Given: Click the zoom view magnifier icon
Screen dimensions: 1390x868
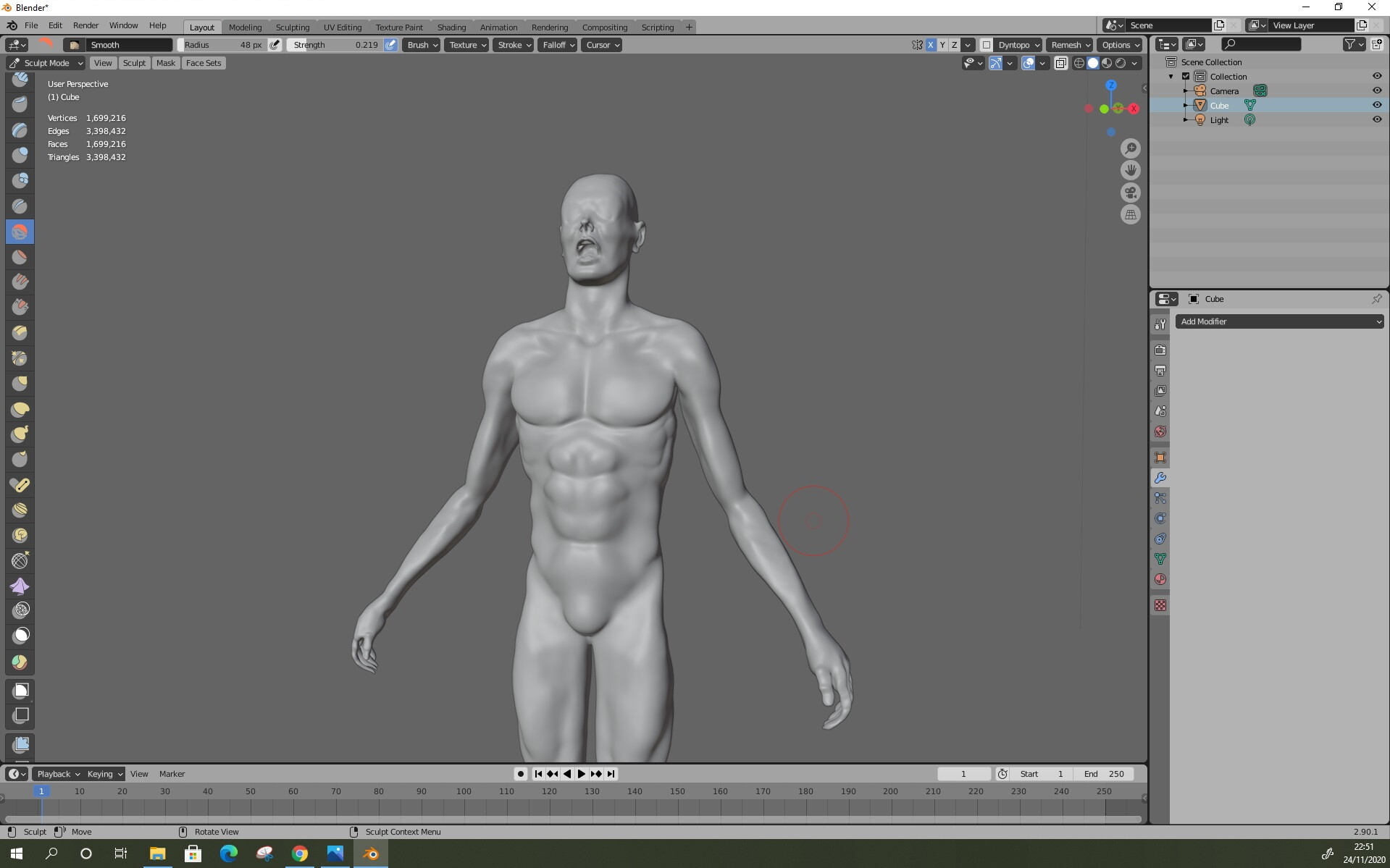Looking at the screenshot, I should 1130,148.
